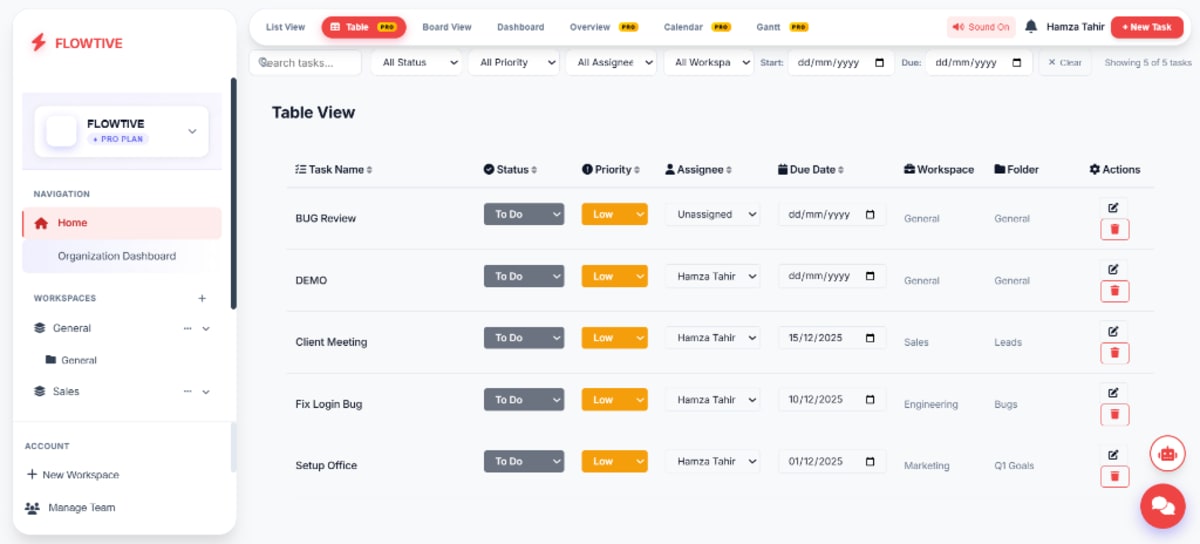The image size is (1200, 544).
Task: Delete the Client Meeting task
Action: pyautogui.click(x=1114, y=353)
